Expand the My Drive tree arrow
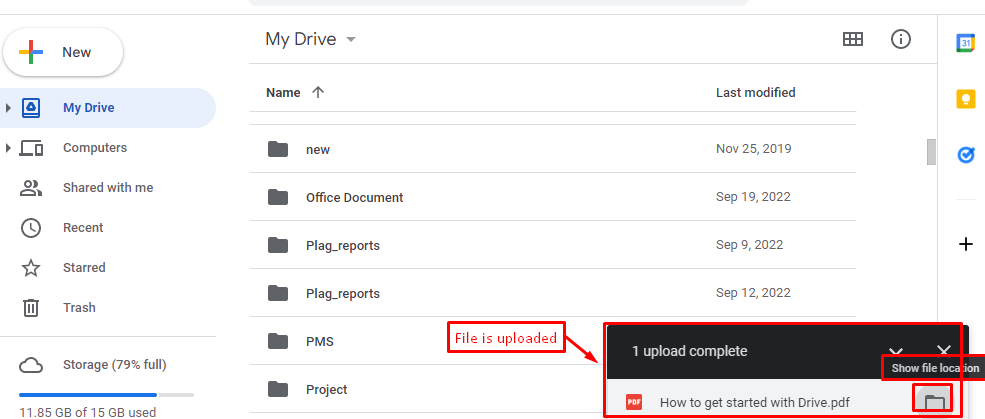The width and height of the screenshot is (985, 419). 8,108
